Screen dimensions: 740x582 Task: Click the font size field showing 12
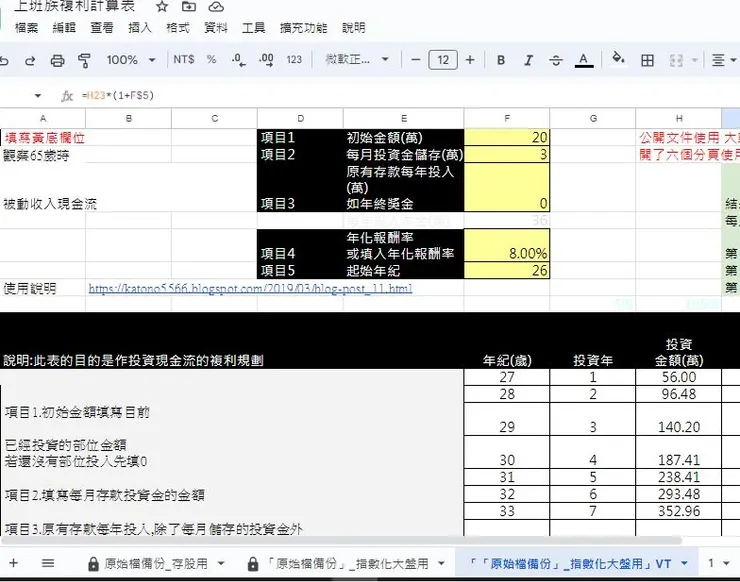(x=443, y=60)
